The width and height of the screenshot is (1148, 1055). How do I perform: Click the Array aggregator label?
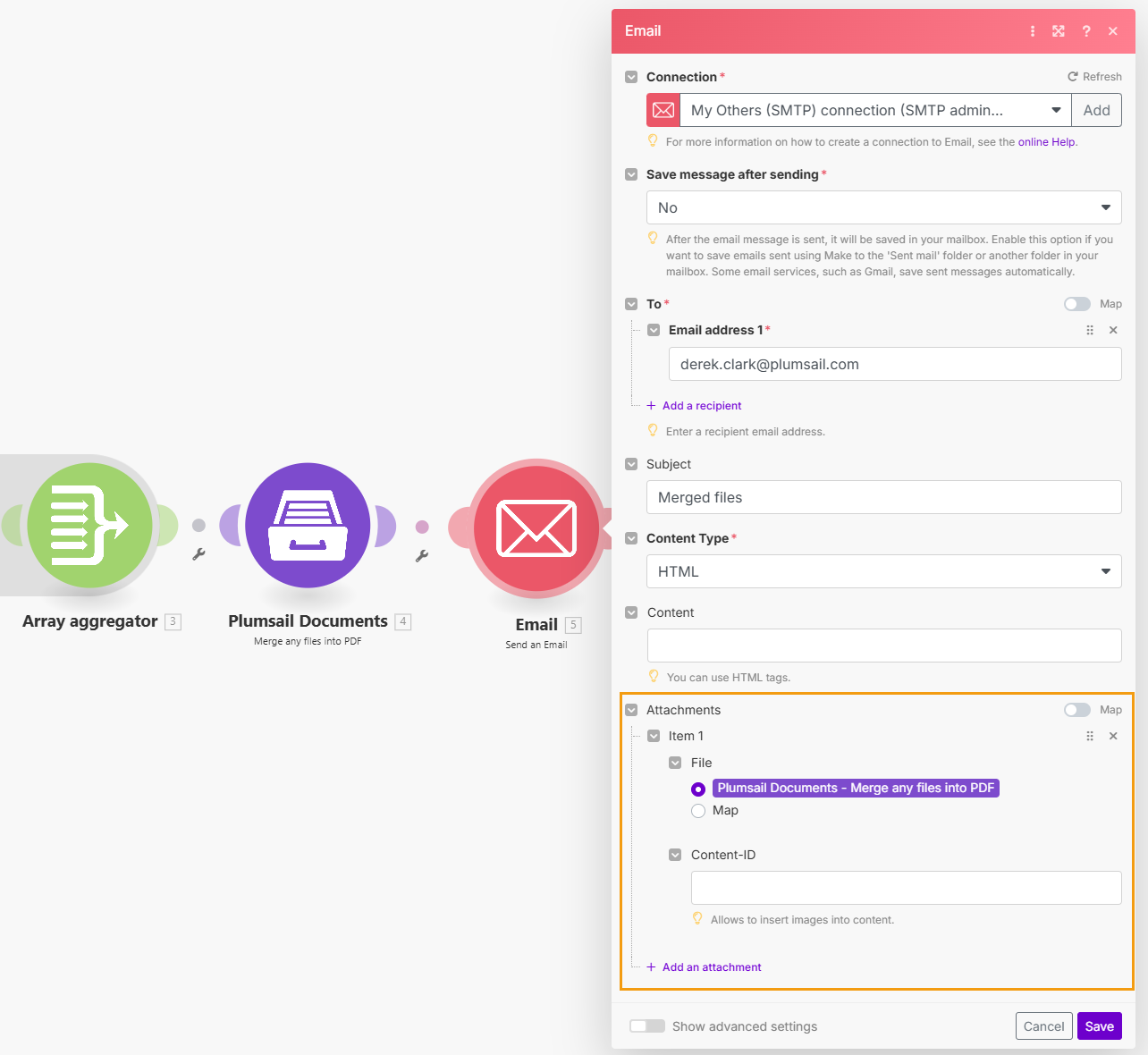click(x=90, y=621)
